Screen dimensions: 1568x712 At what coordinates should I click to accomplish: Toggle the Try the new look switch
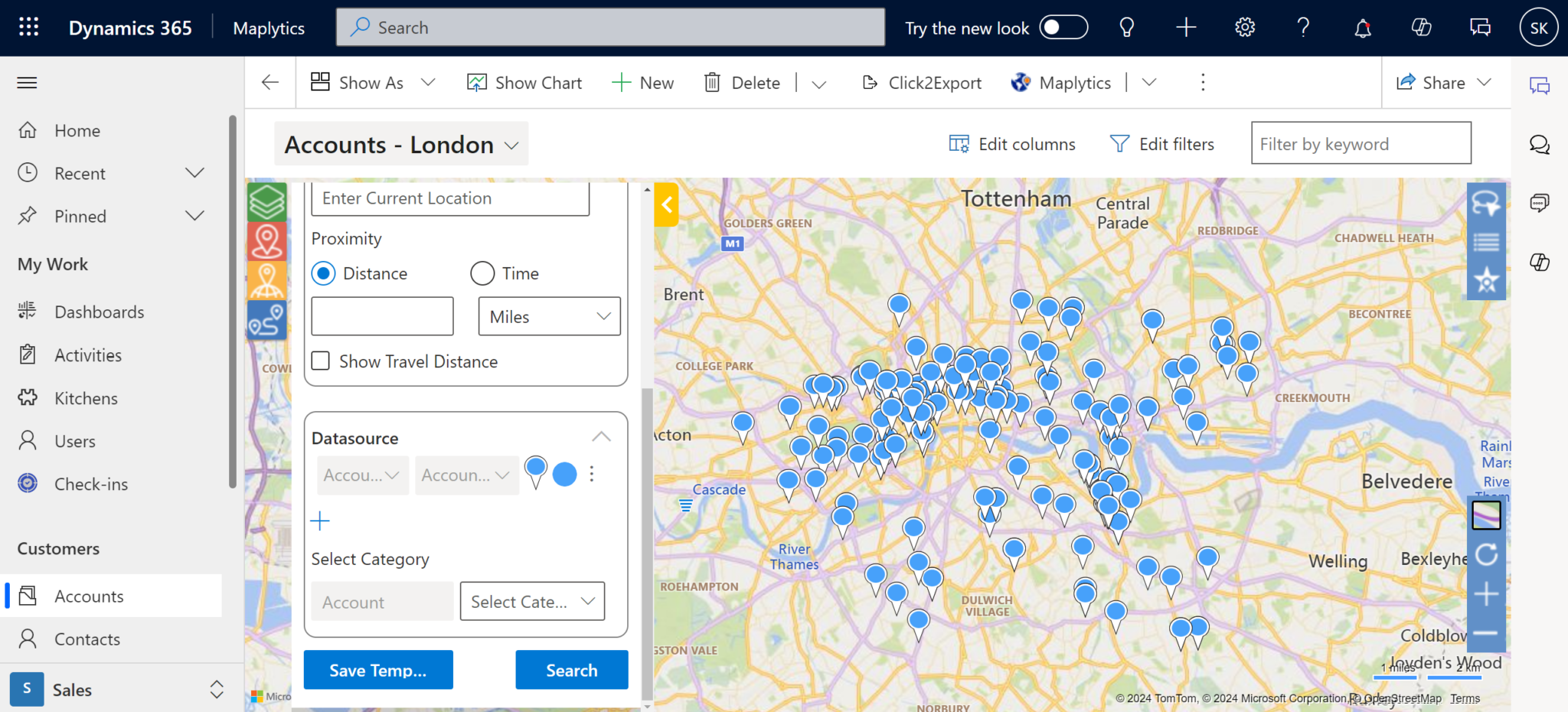[1064, 27]
